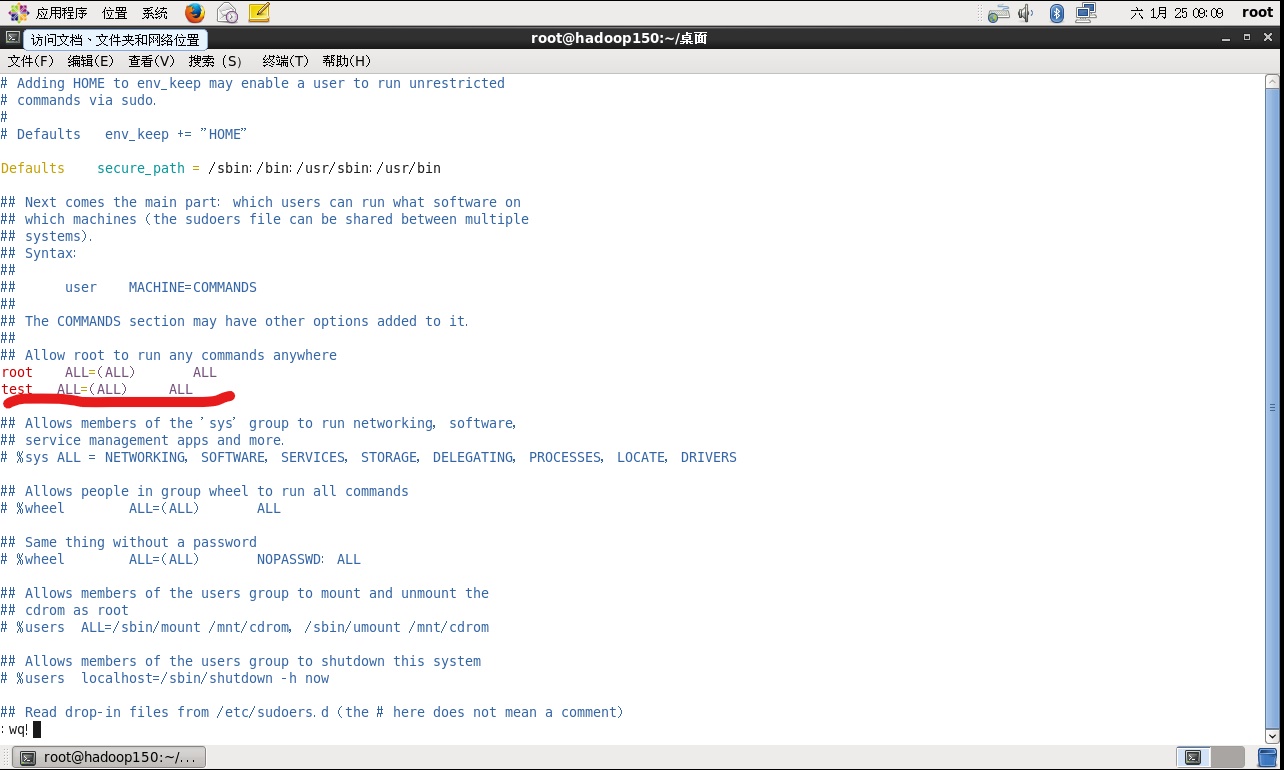The width and height of the screenshot is (1284, 770).
Task: Click the '# %sys ALL = NETWORKING' line
Action: [368, 457]
